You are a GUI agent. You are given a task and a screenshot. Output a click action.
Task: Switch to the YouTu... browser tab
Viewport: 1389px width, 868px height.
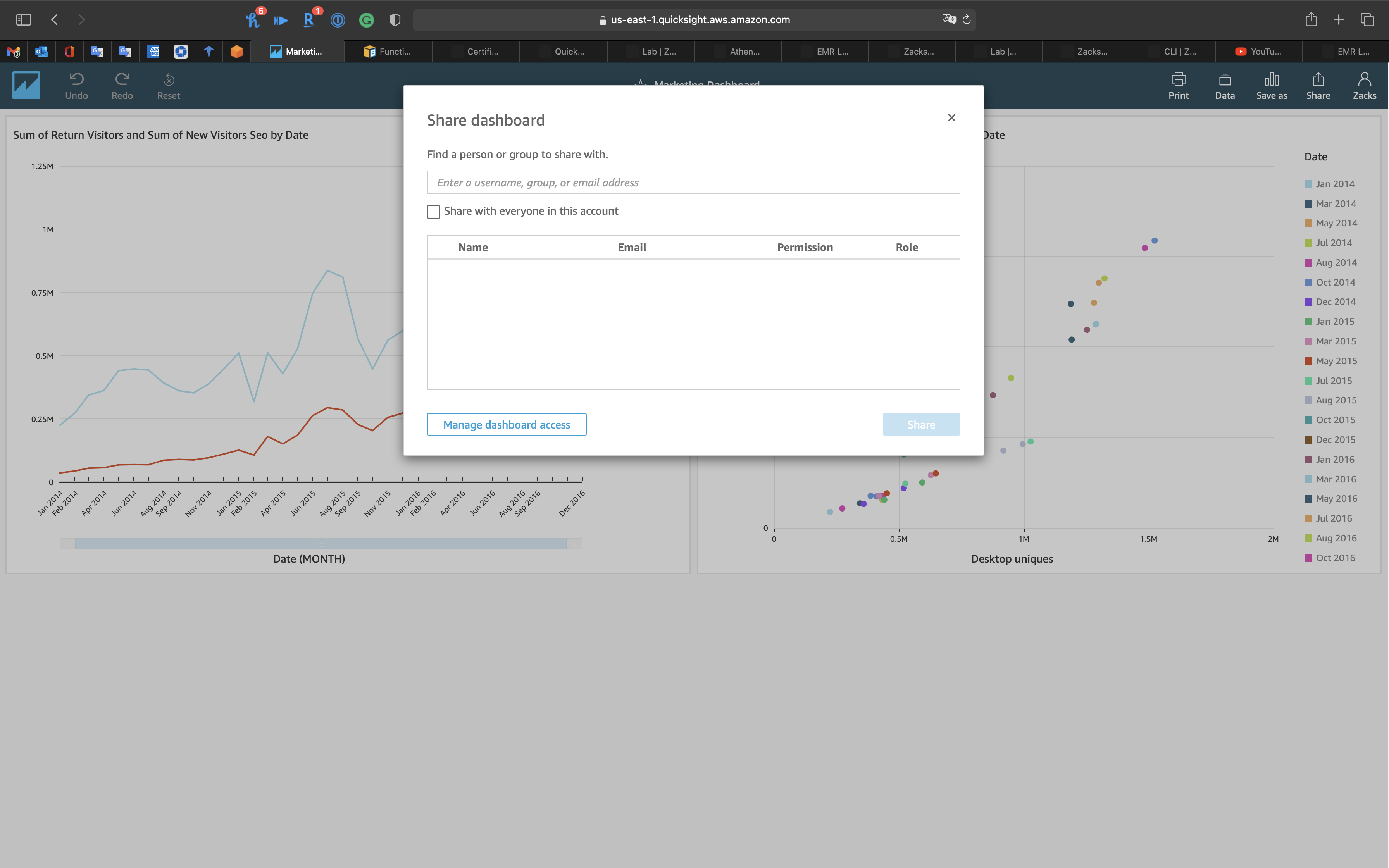(x=1258, y=52)
